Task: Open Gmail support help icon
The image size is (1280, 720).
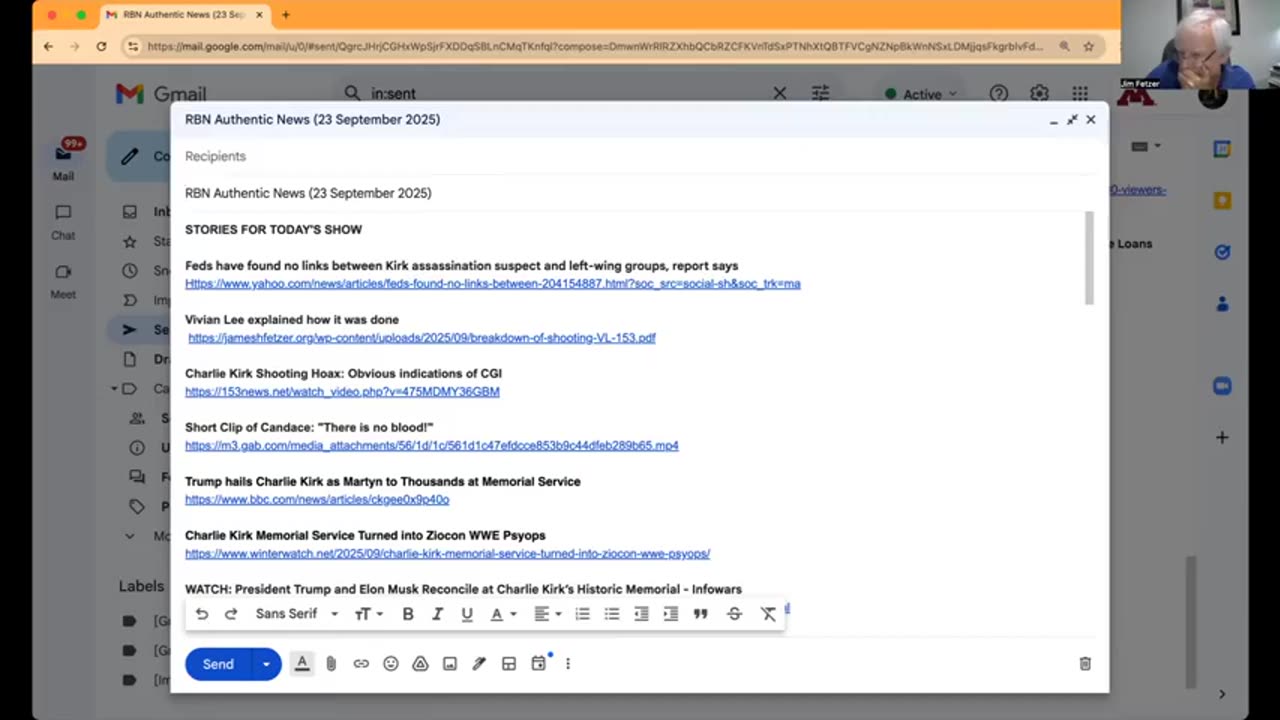Action: coord(999,94)
